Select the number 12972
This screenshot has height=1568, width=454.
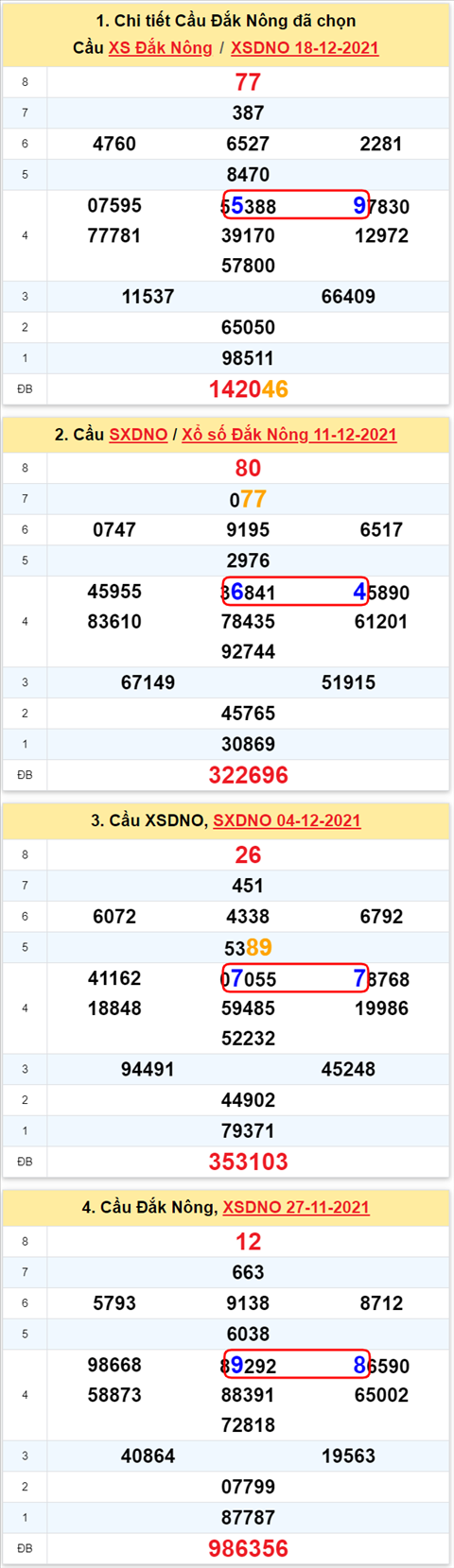tap(381, 235)
